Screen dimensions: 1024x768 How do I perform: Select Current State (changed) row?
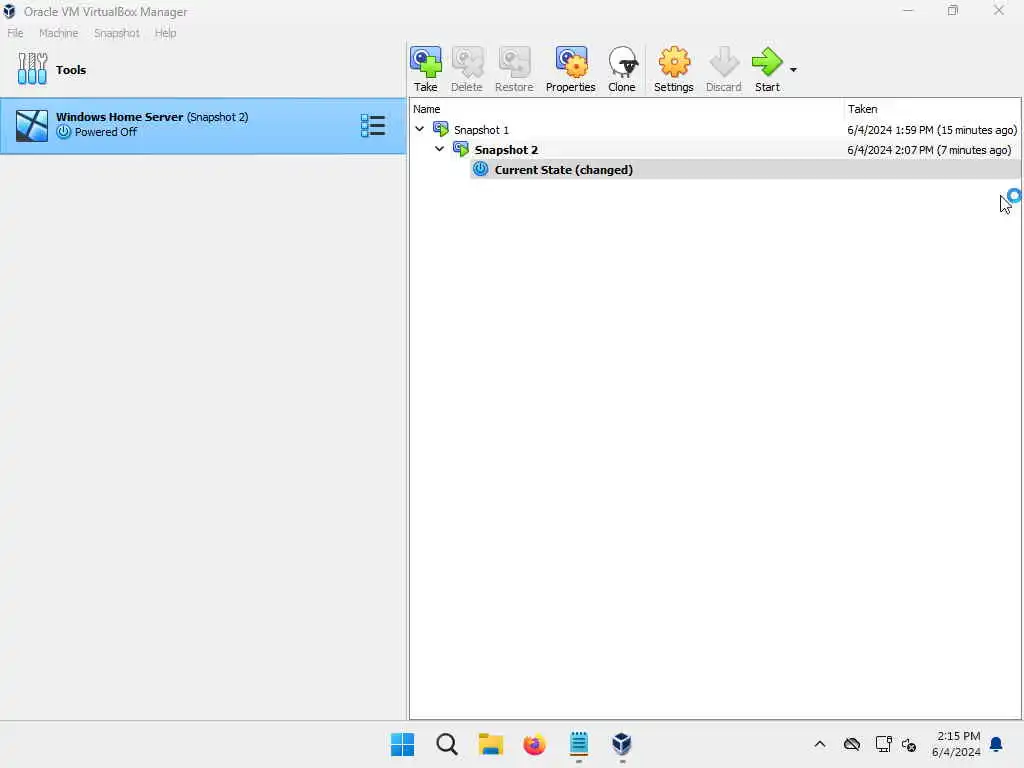pyautogui.click(x=744, y=170)
